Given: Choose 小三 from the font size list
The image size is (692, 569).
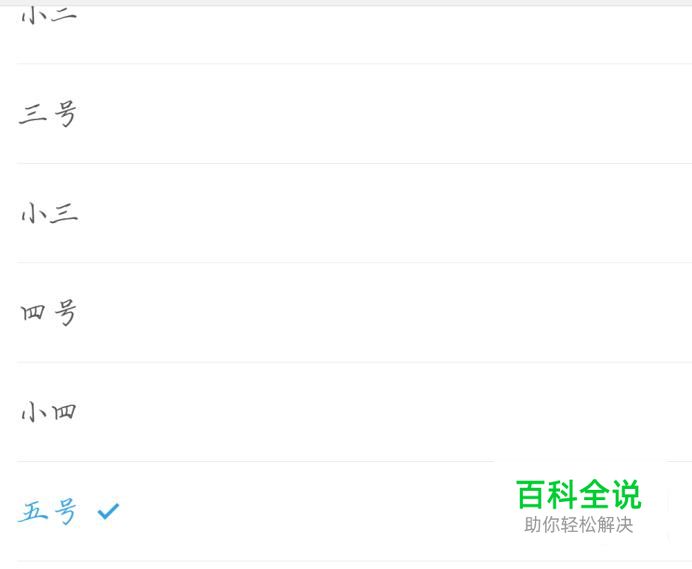Looking at the screenshot, I should [x=49, y=213].
